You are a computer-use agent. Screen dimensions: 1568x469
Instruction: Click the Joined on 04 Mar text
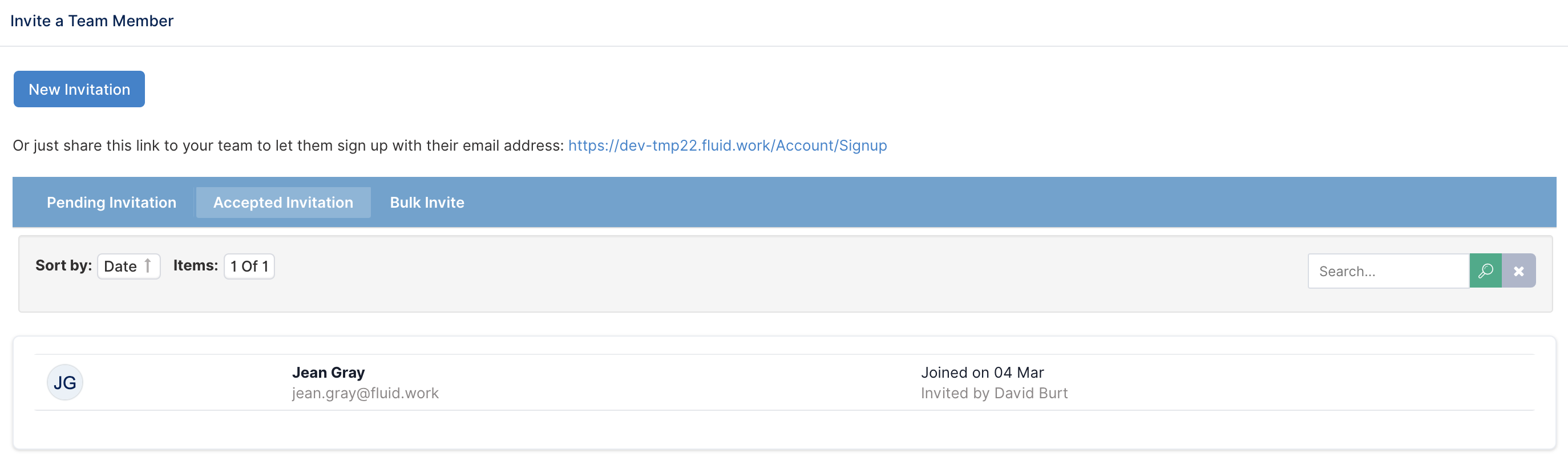pyautogui.click(x=983, y=372)
